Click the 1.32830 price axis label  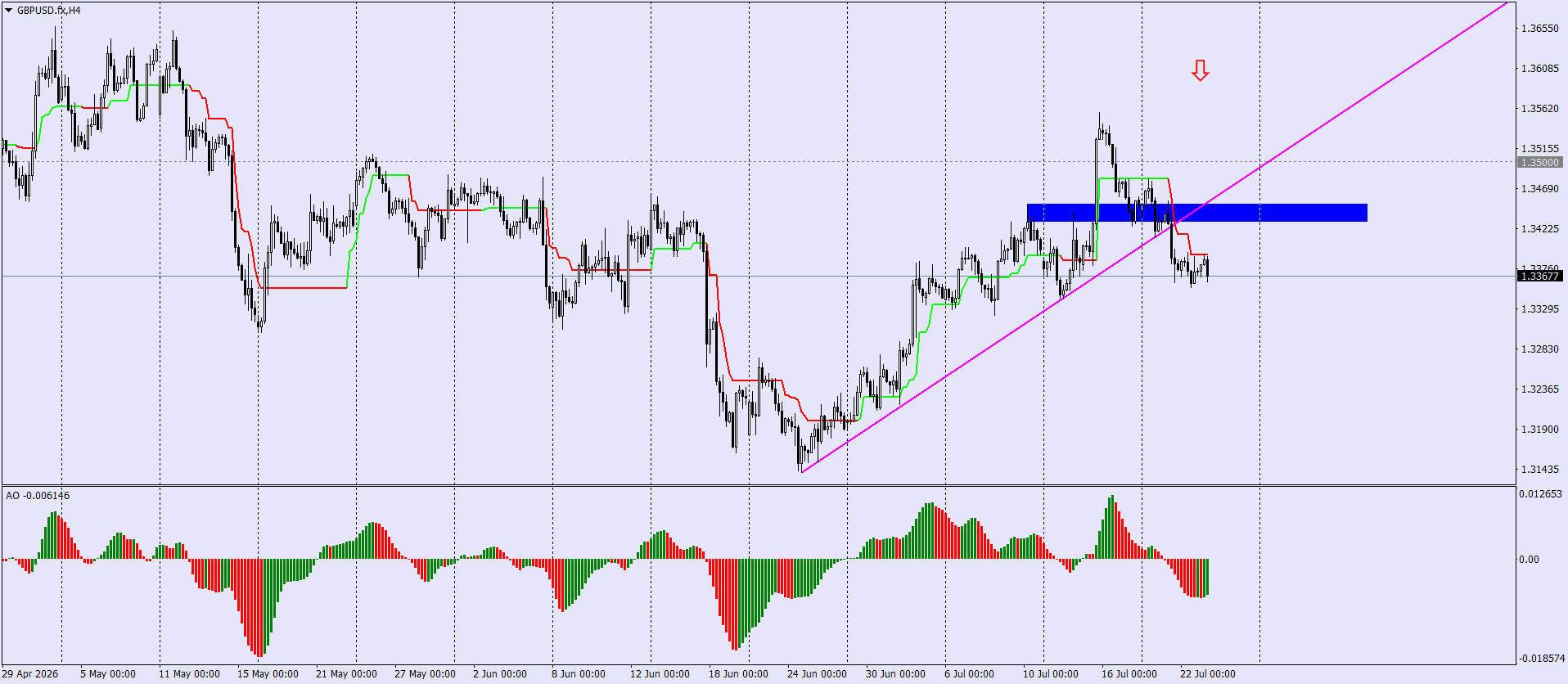[1539, 349]
